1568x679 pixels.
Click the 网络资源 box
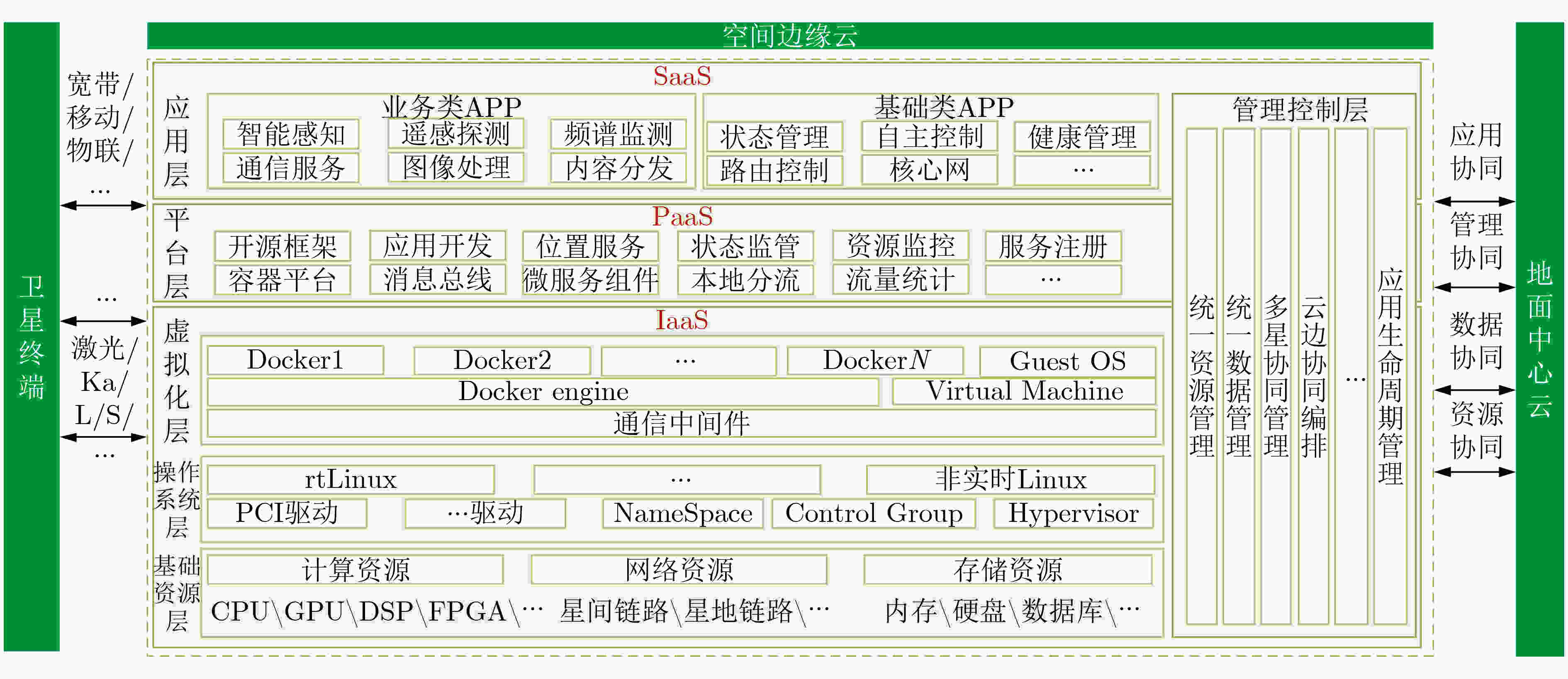point(679,570)
